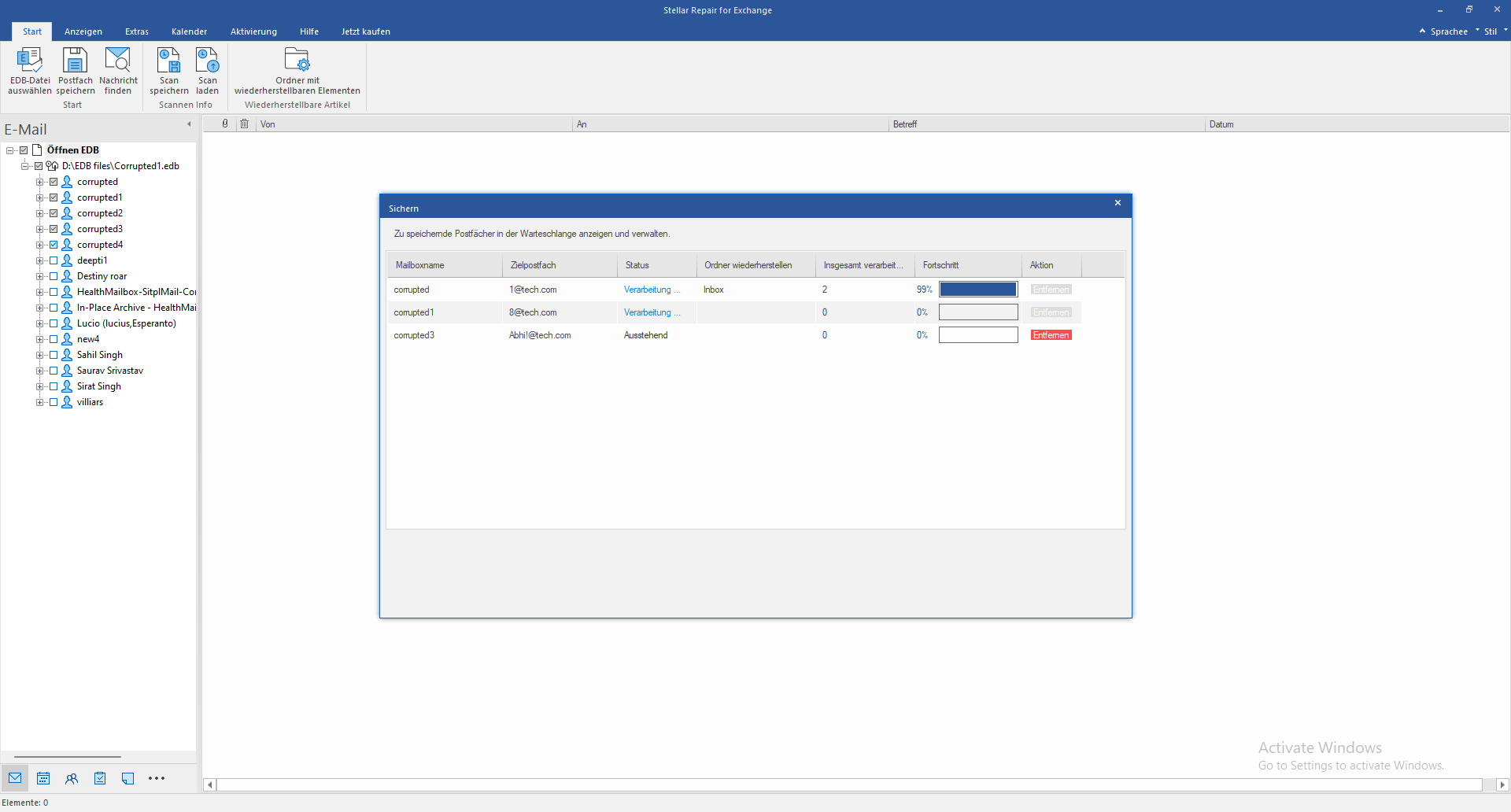Open the Kalender ribbon tab
This screenshot has width=1511, height=812.
[x=190, y=31]
